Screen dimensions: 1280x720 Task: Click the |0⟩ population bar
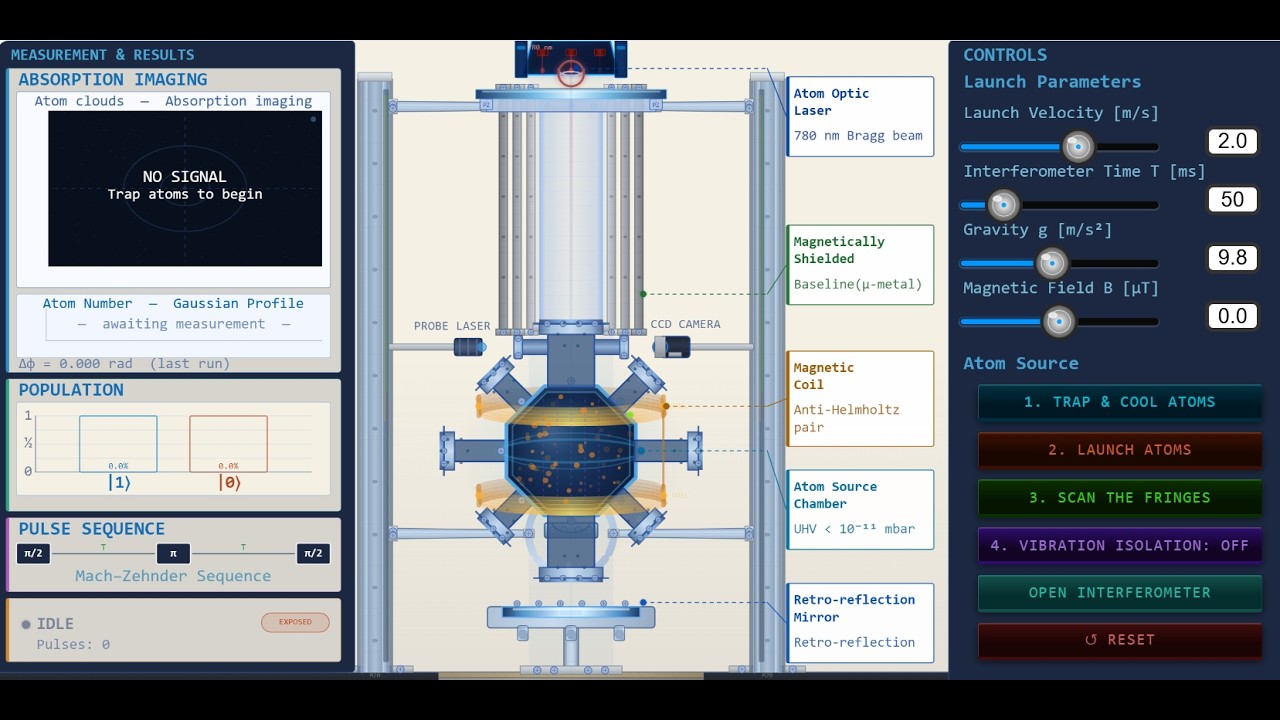(228, 443)
